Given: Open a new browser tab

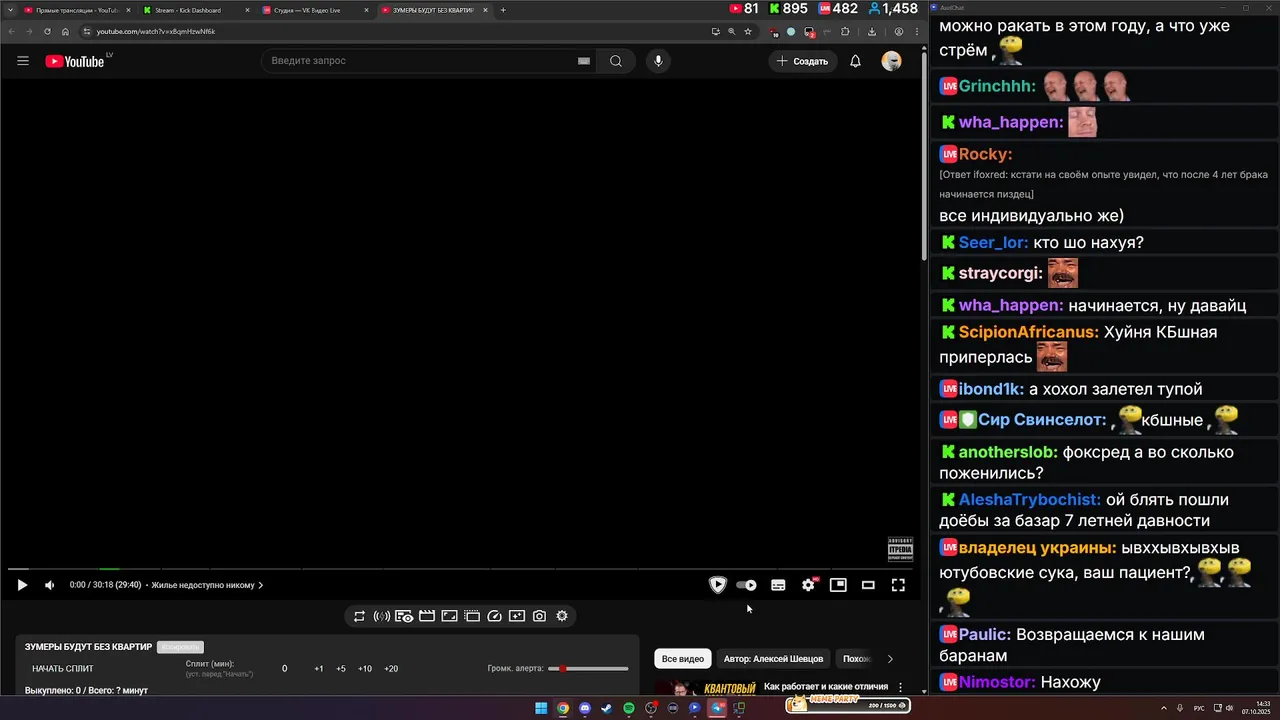Looking at the screenshot, I should [x=503, y=10].
